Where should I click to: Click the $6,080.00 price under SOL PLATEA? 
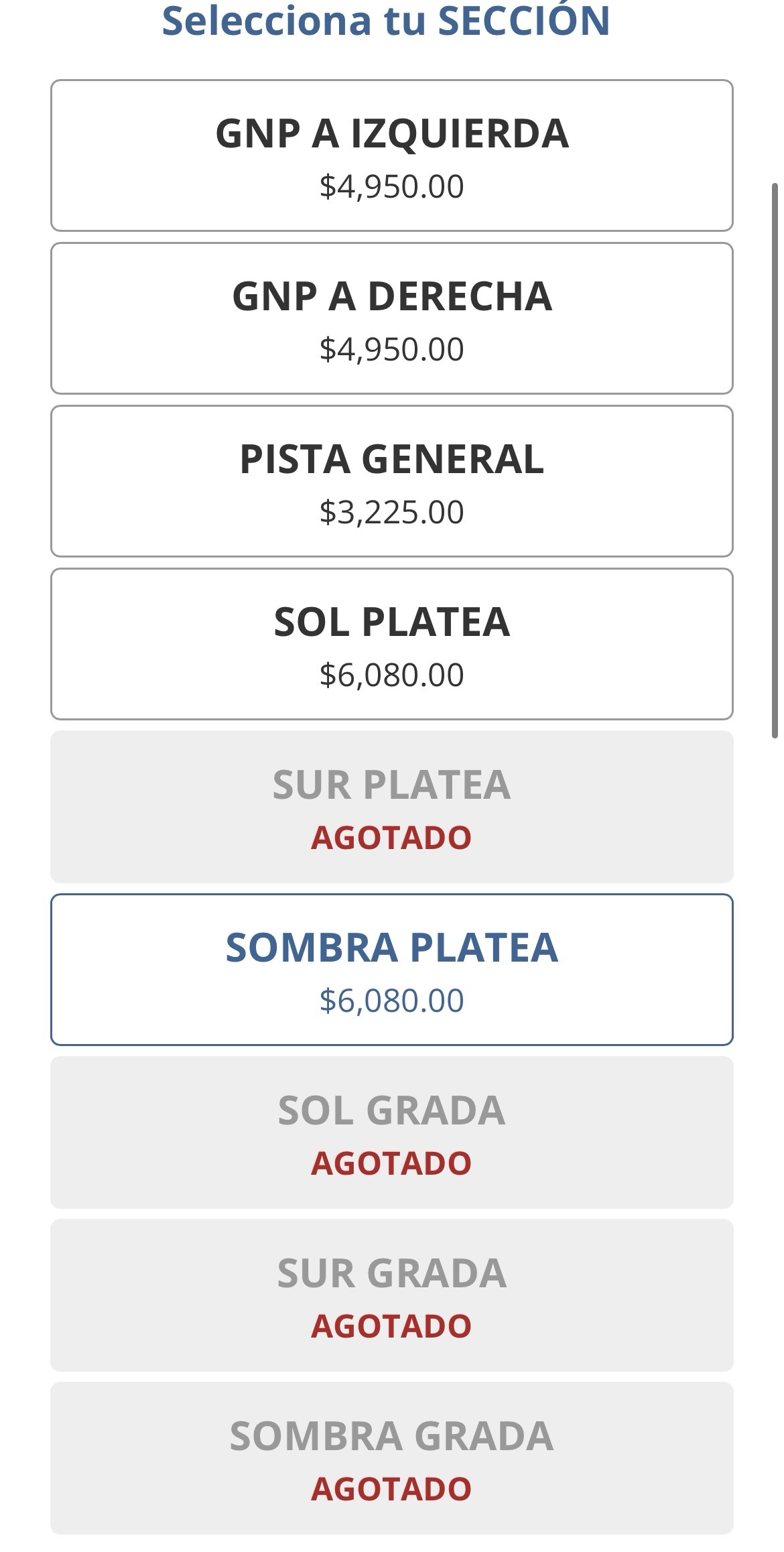(x=391, y=675)
